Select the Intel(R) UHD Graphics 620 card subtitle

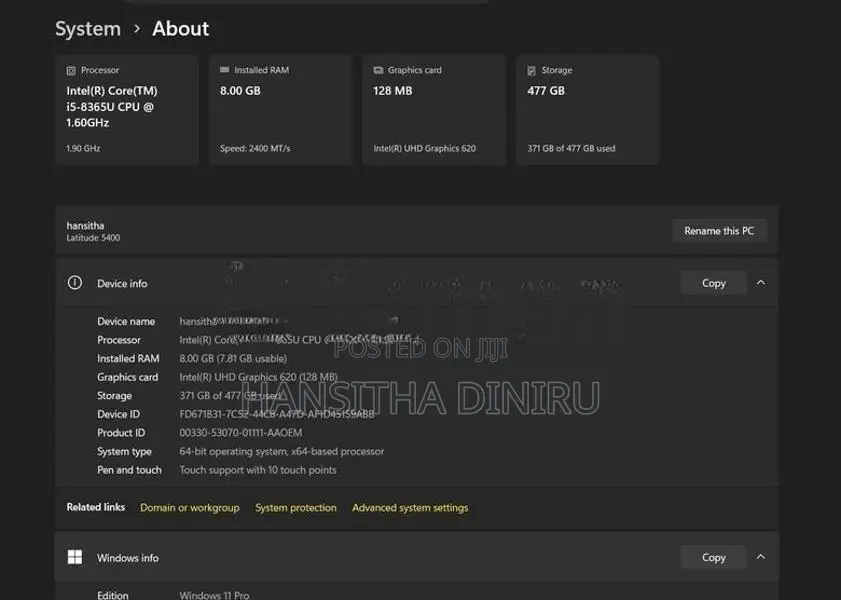[424, 149]
